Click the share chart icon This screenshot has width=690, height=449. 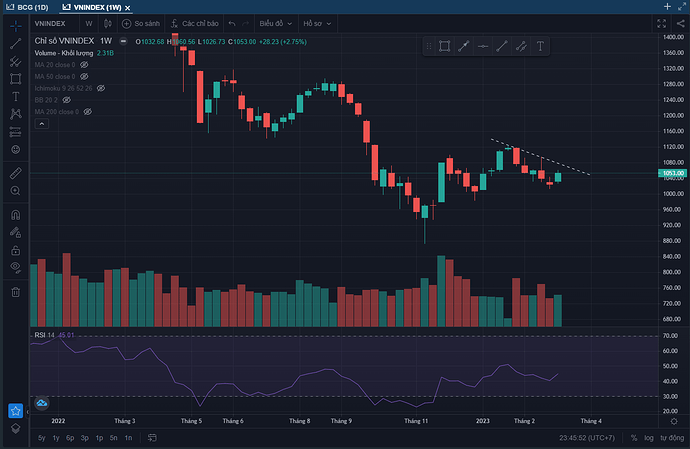click(680, 22)
